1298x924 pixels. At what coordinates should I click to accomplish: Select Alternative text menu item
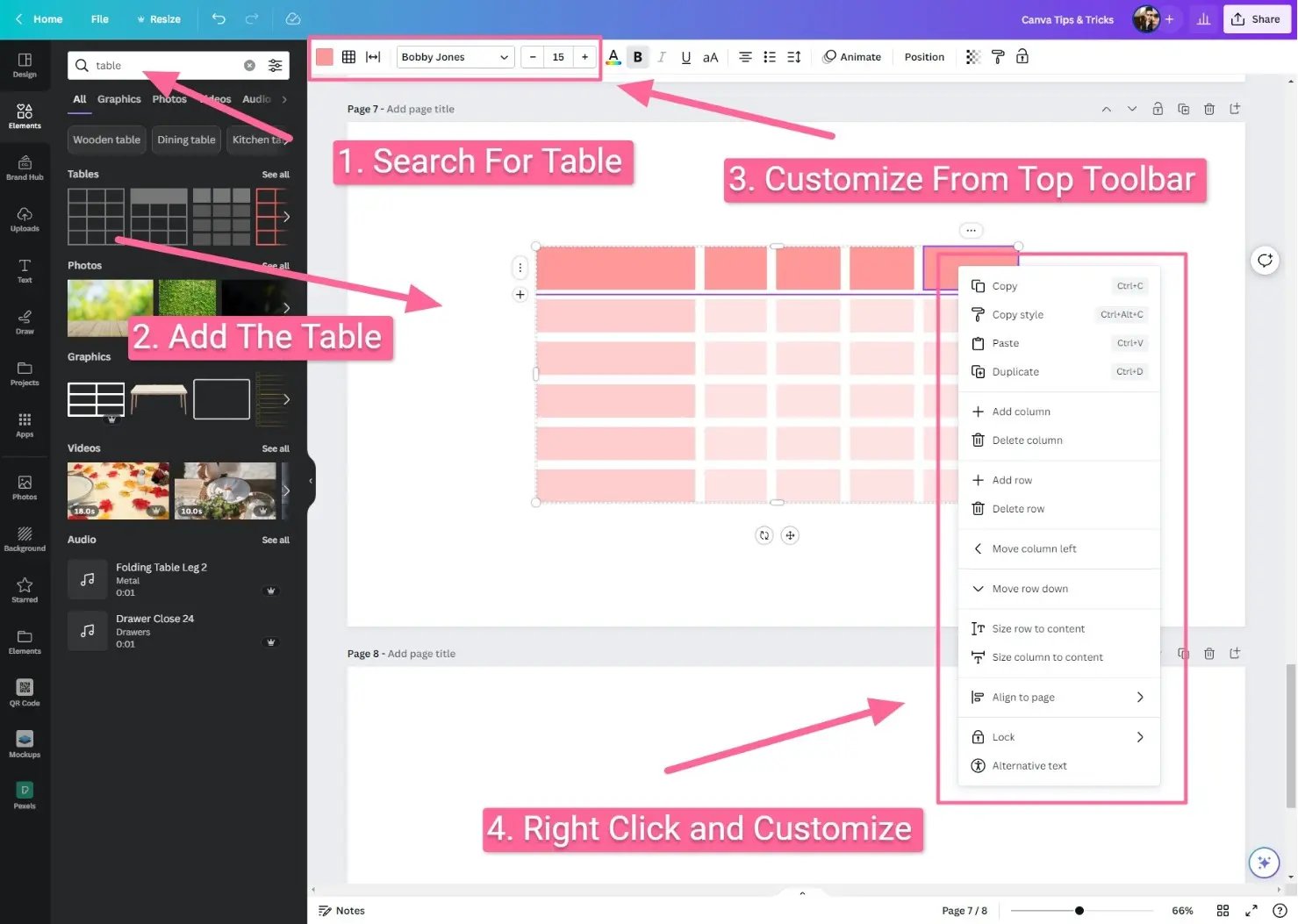click(x=1058, y=766)
